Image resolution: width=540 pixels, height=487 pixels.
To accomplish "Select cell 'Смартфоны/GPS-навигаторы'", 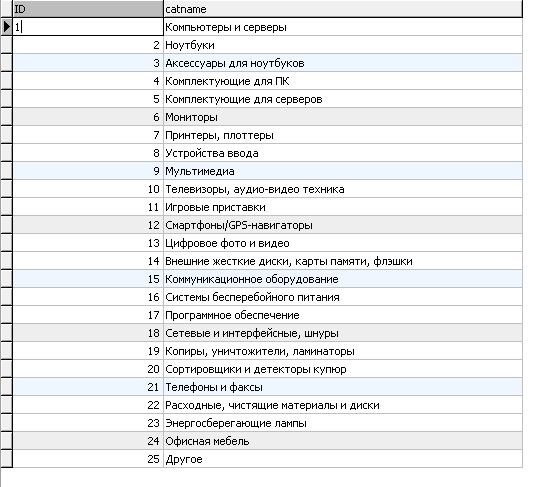I will coord(343,225).
